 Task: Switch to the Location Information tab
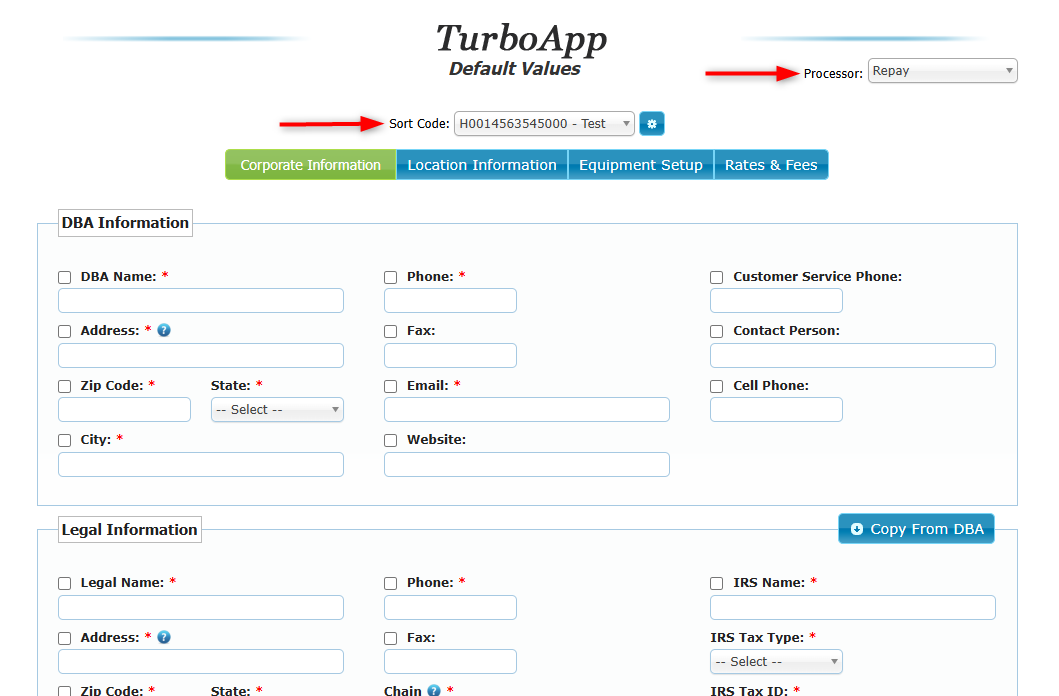click(482, 165)
